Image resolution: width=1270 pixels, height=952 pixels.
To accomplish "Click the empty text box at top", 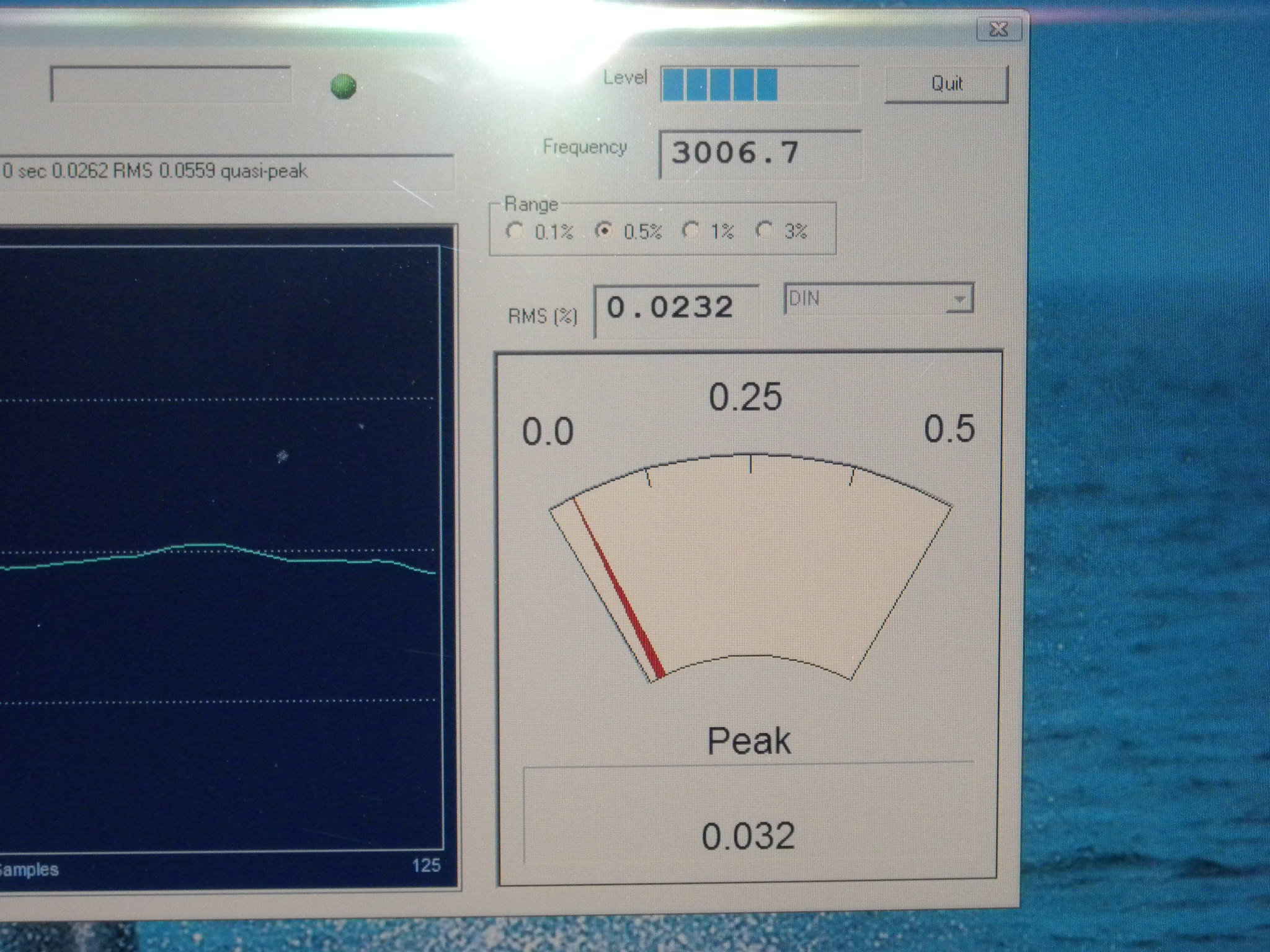I will coord(171,84).
